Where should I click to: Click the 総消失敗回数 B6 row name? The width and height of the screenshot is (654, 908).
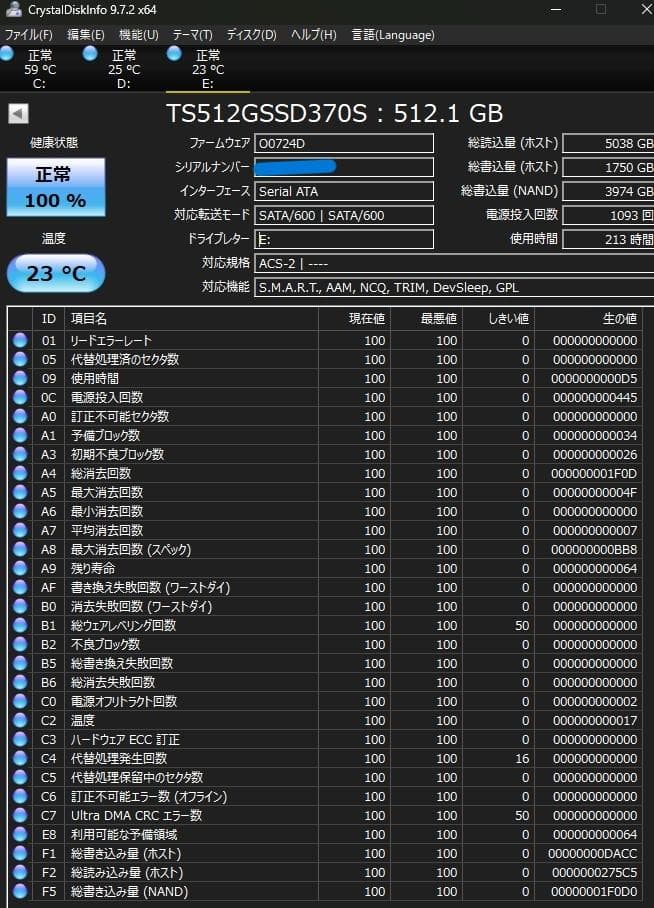coord(113,682)
